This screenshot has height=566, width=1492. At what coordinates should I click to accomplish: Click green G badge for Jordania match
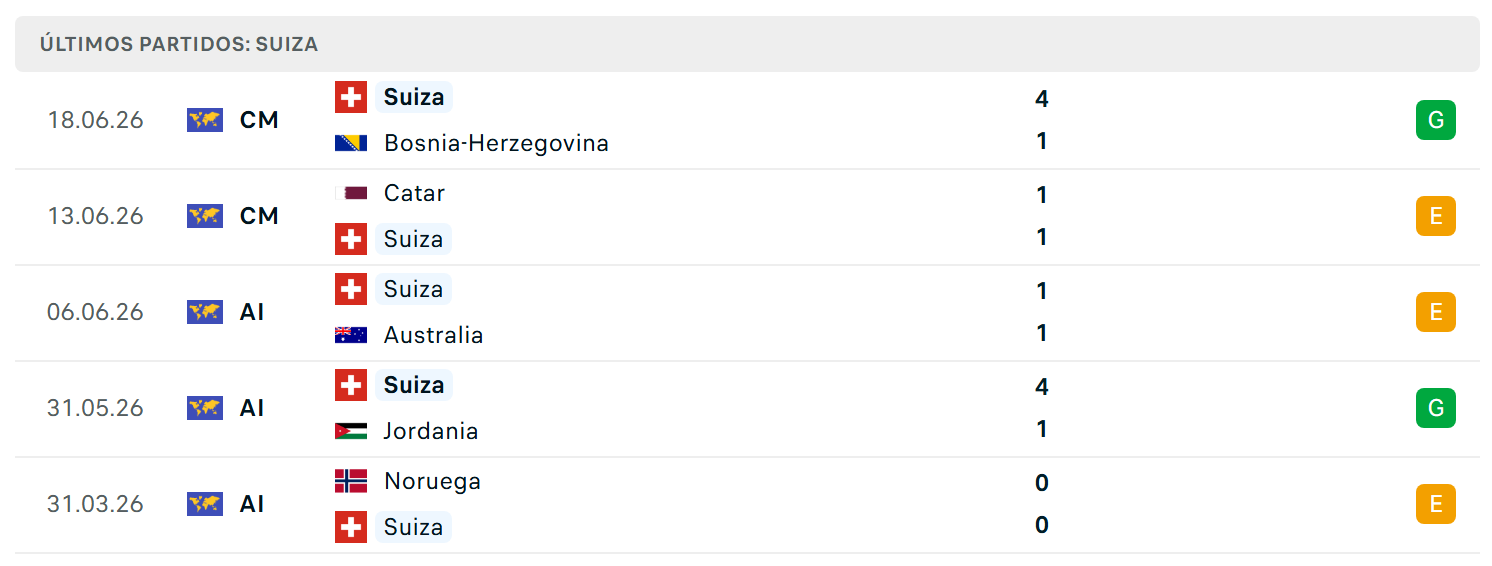click(x=1436, y=408)
